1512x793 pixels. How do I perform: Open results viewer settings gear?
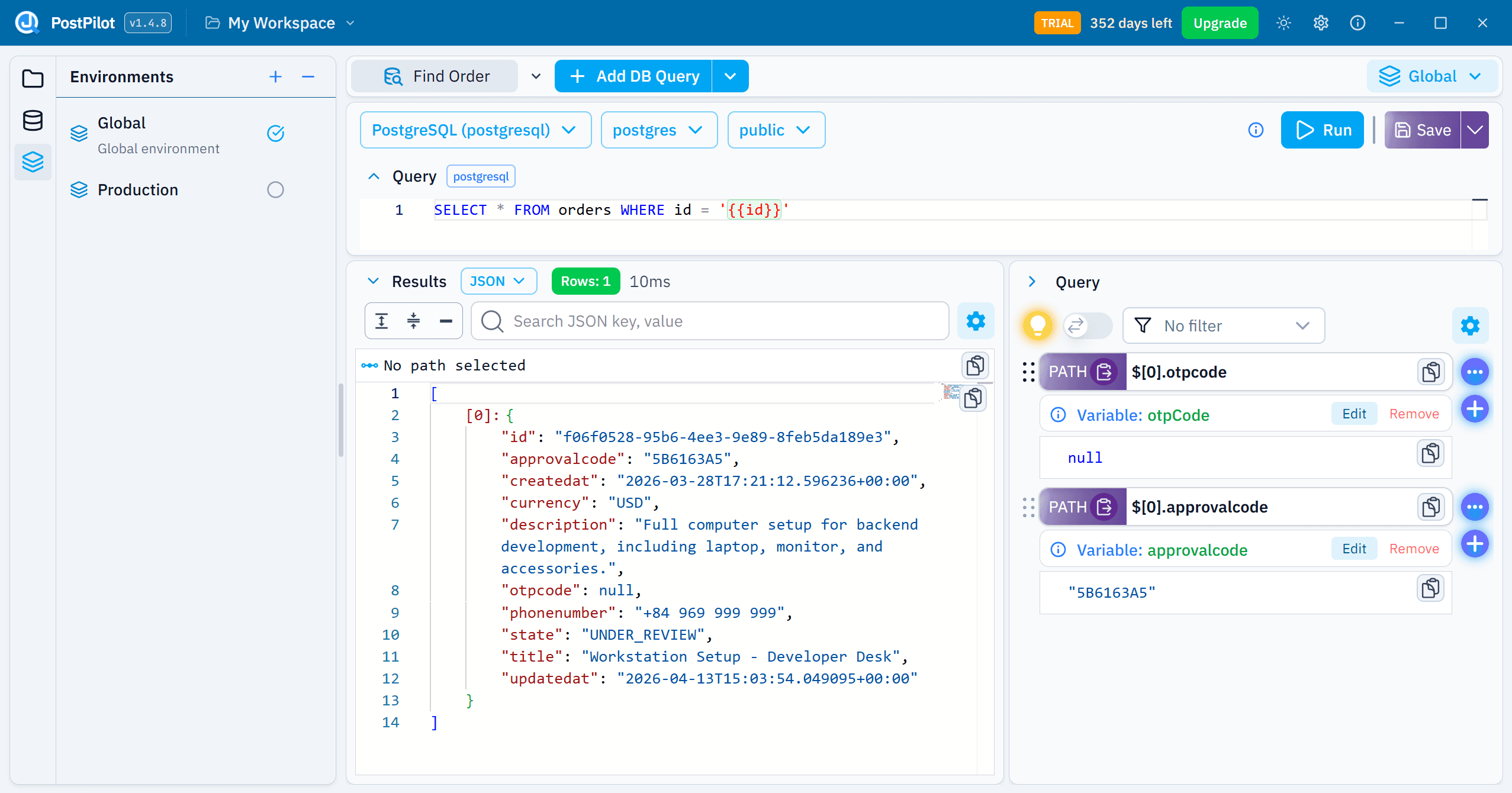976,321
